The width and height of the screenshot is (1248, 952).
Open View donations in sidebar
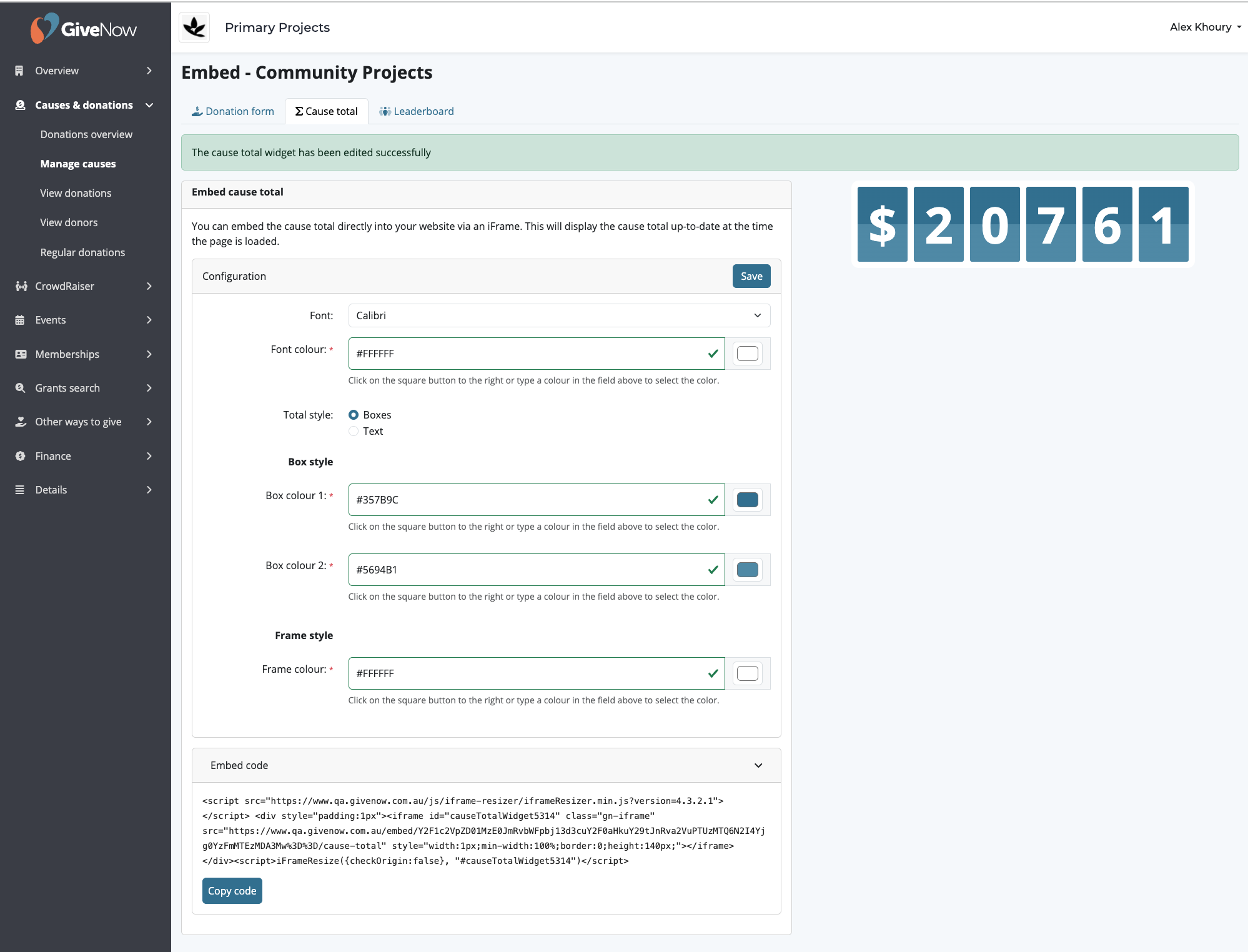click(76, 193)
